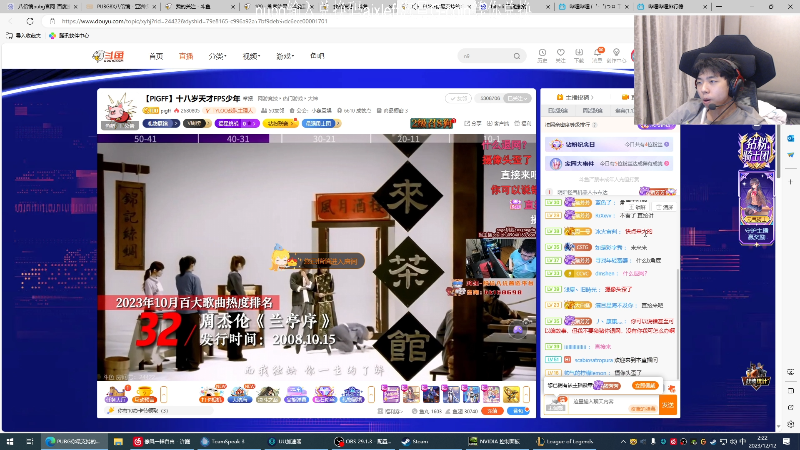
Task: Open the 宝阿大喇叭 banner
Action: (x=609, y=163)
